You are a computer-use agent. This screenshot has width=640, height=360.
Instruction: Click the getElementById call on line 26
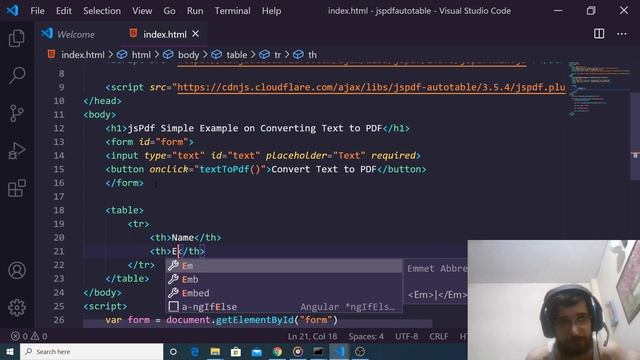[x=254, y=320]
